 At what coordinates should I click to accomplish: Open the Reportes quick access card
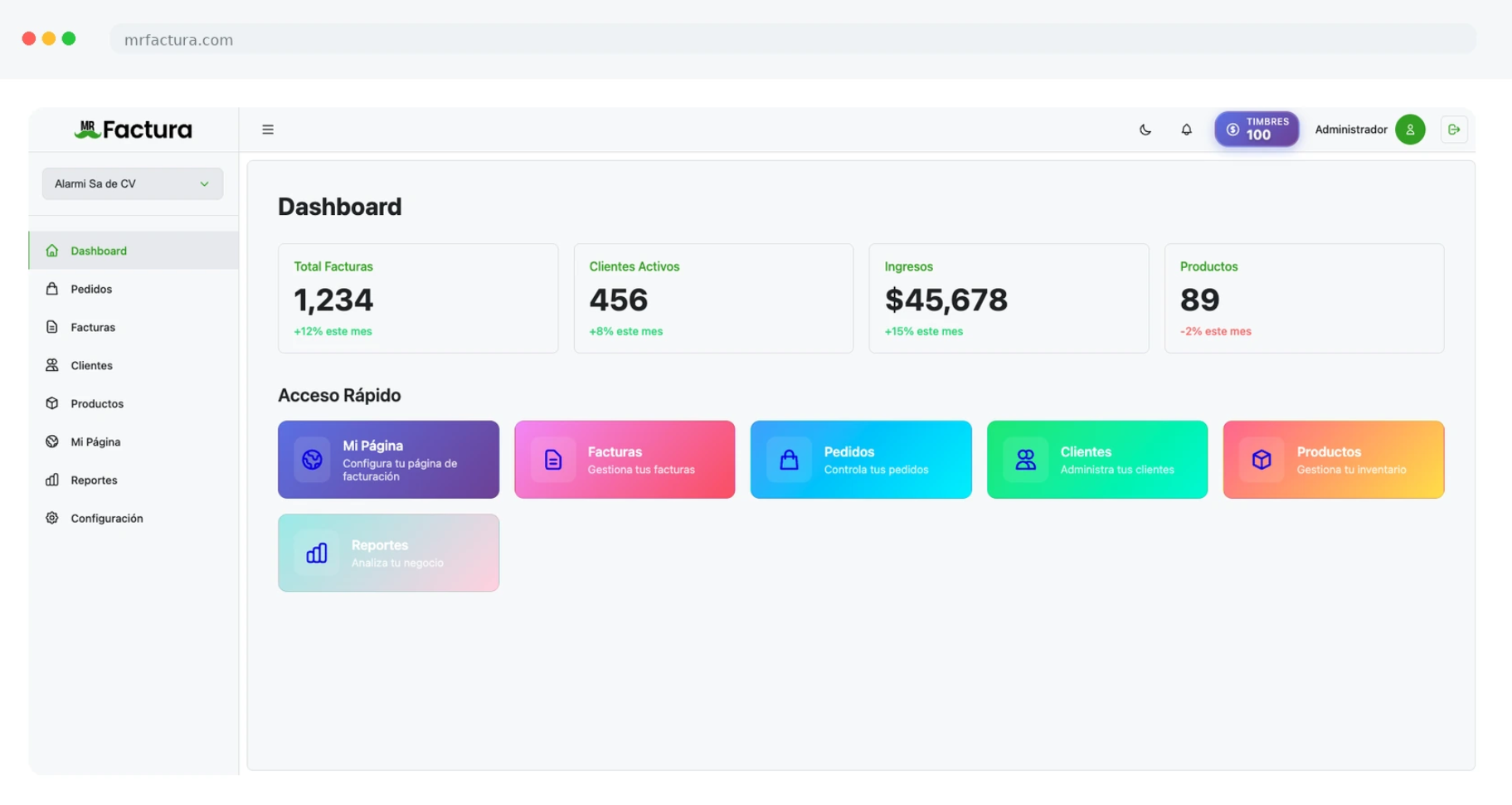click(388, 553)
